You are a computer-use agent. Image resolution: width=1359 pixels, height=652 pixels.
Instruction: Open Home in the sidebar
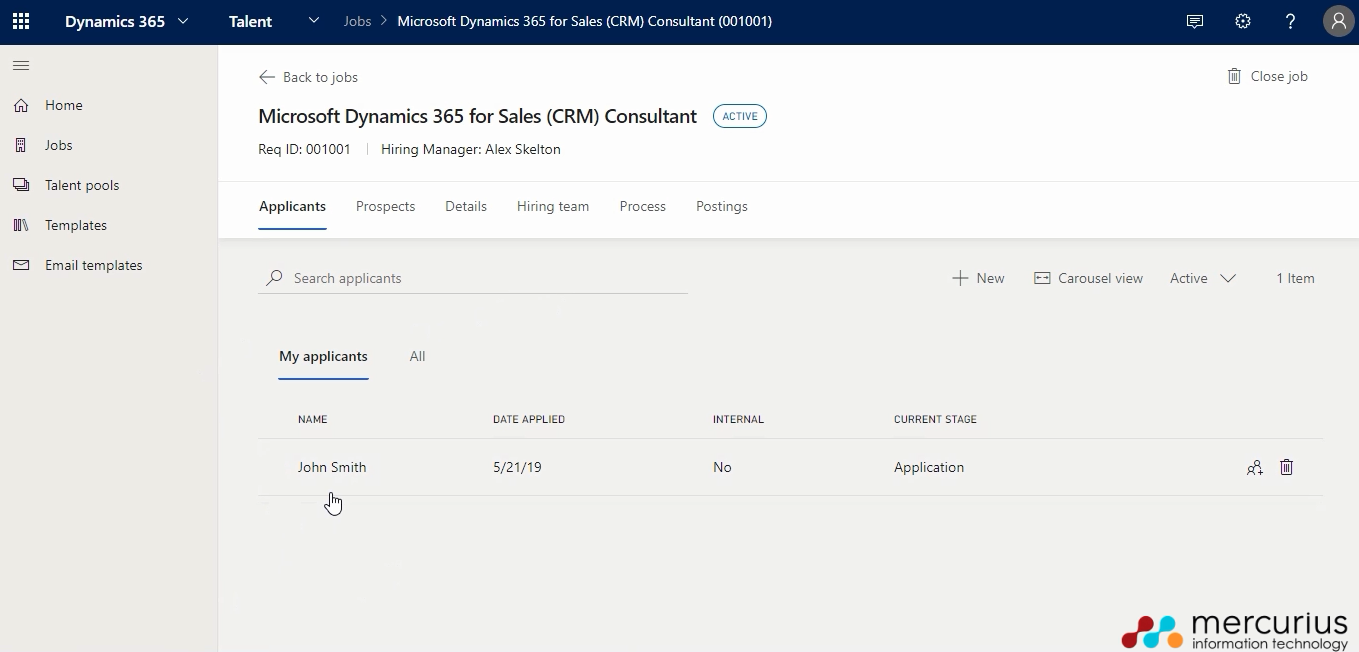pos(64,105)
